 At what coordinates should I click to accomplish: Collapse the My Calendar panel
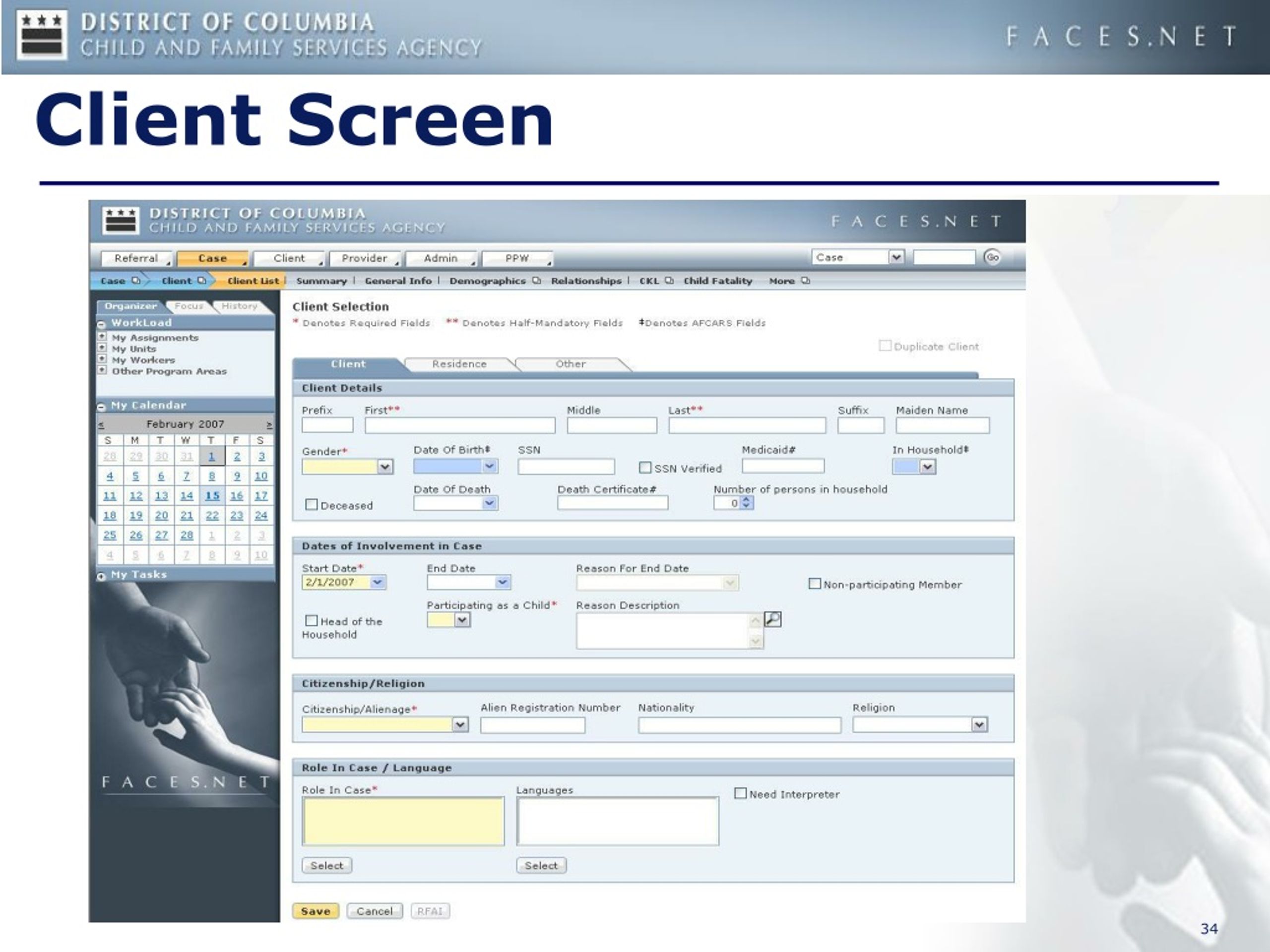(102, 406)
